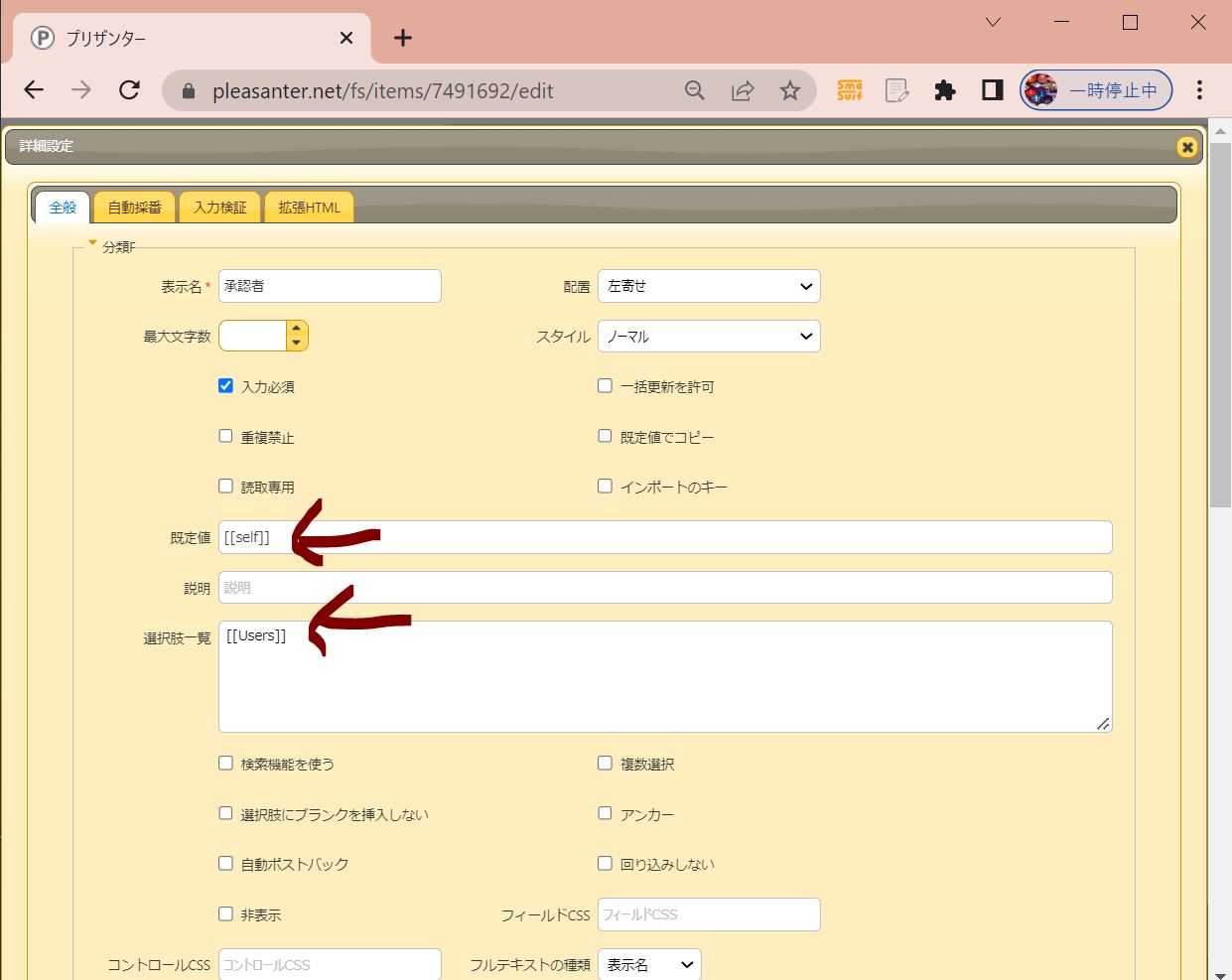Close the 詳細設定 dialog with the X icon

pyautogui.click(x=1186, y=147)
